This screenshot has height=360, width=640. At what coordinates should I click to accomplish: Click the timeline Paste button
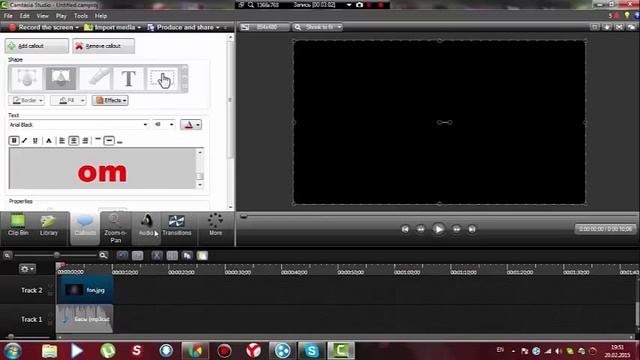pos(202,256)
